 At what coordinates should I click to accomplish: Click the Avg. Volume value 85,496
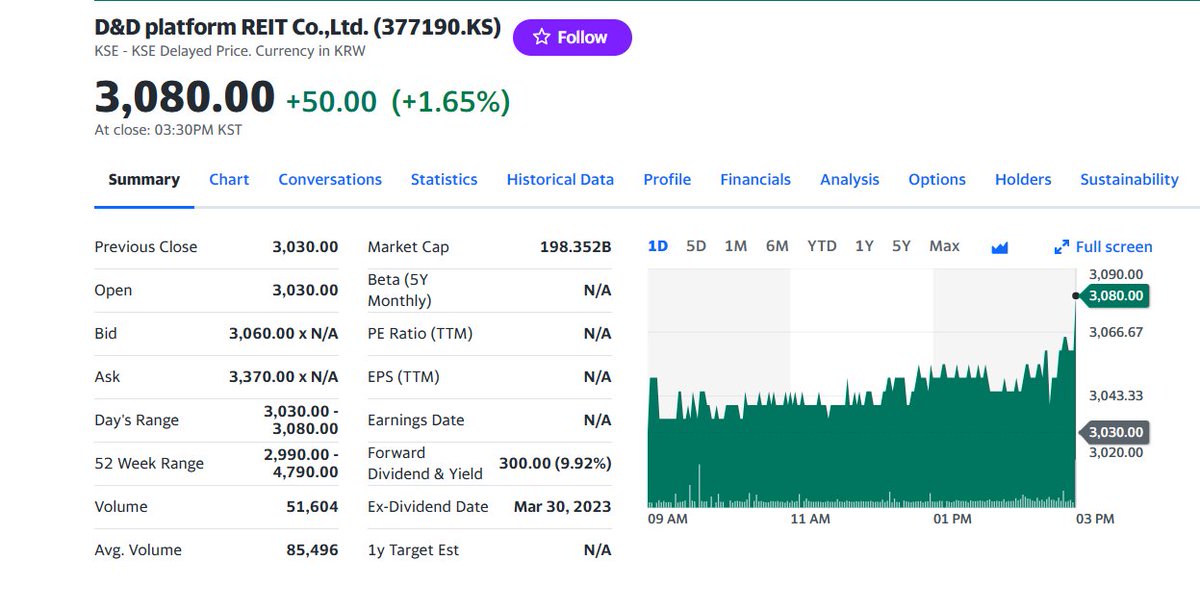point(312,550)
